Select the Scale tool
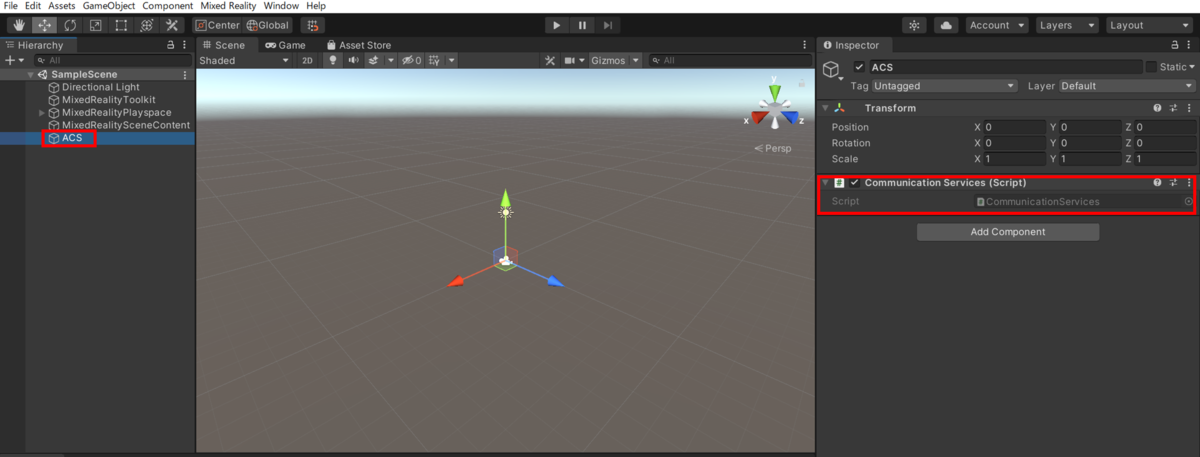The height and width of the screenshot is (457, 1200). click(96, 25)
